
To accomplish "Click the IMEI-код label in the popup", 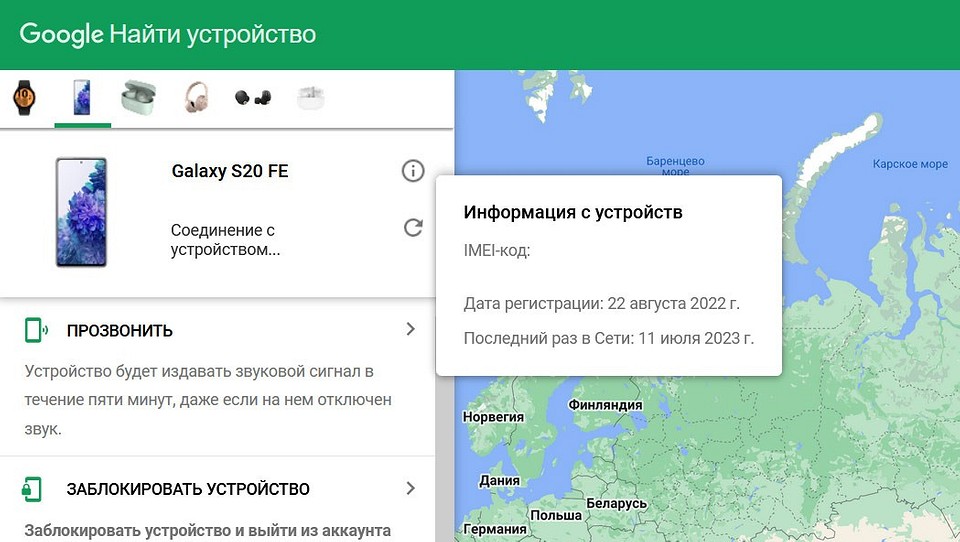I will coord(497,250).
